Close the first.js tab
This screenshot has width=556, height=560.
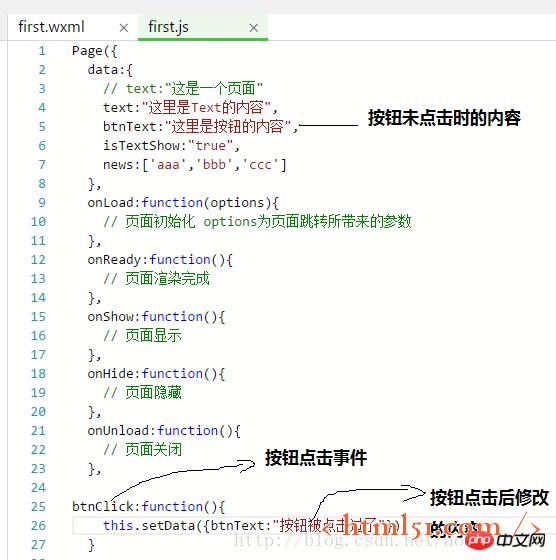254,28
